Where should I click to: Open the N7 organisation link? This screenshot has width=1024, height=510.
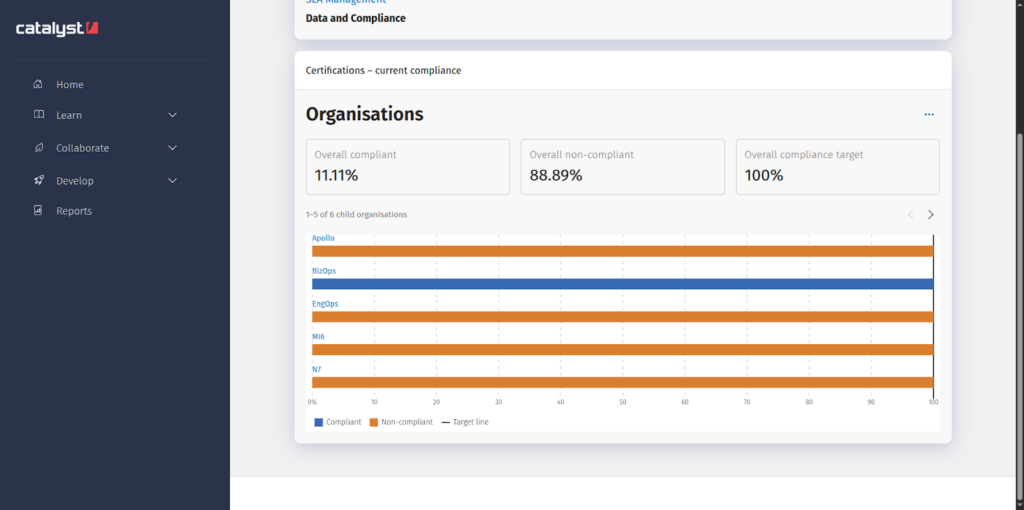pyautogui.click(x=316, y=369)
